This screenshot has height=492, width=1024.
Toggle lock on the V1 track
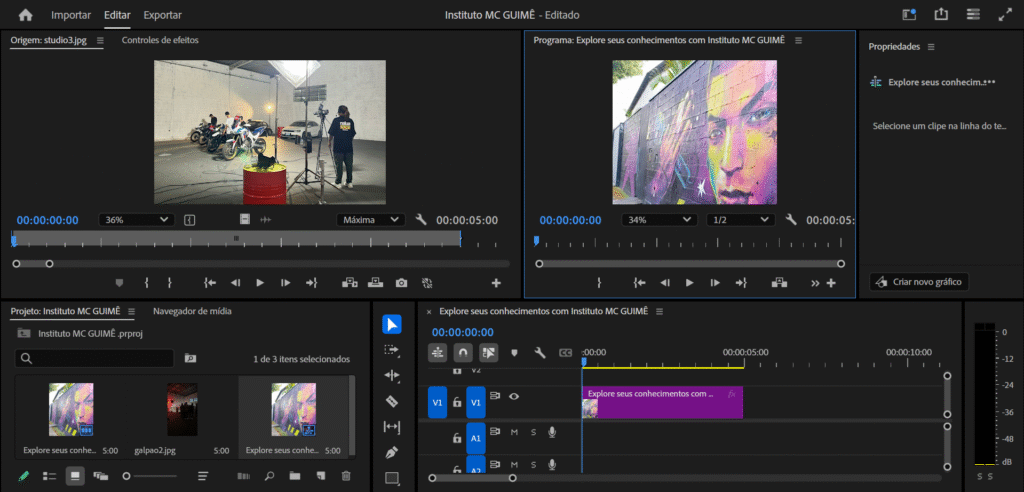click(457, 402)
